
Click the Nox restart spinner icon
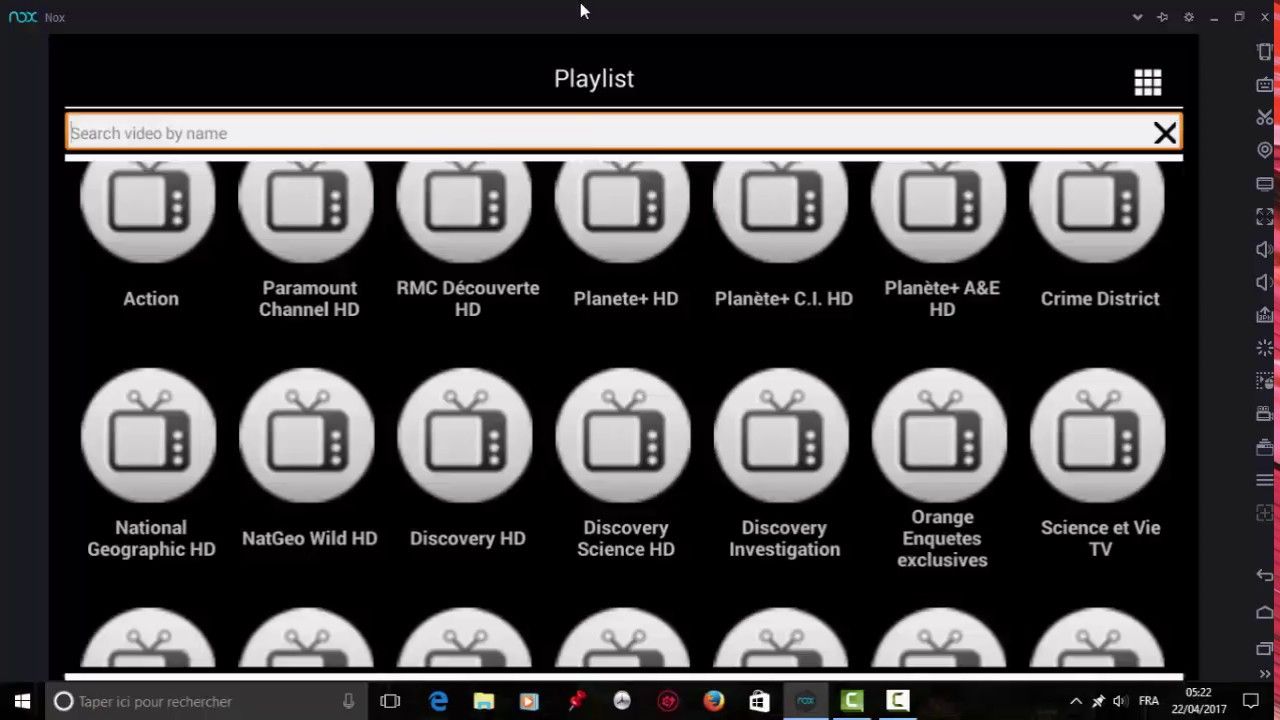click(1265, 348)
